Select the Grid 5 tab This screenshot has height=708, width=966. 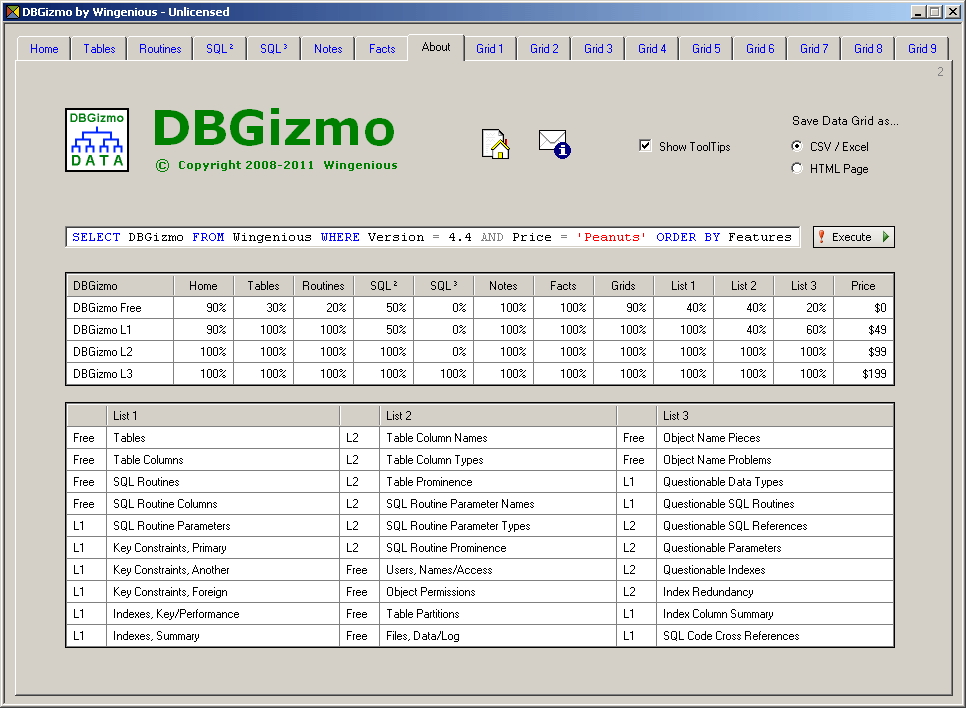point(706,49)
